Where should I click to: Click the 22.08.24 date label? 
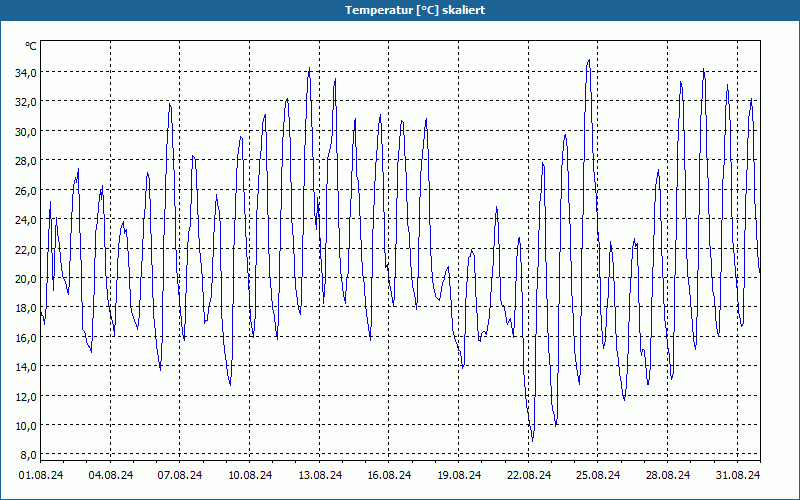[x=529, y=475]
